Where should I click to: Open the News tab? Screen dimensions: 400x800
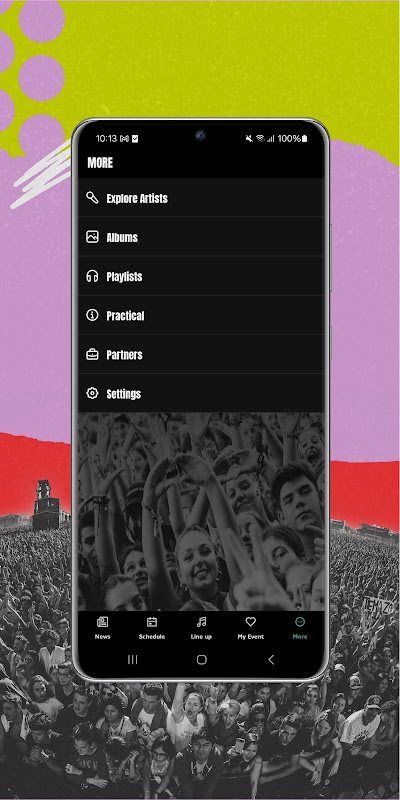tap(103, 628)
